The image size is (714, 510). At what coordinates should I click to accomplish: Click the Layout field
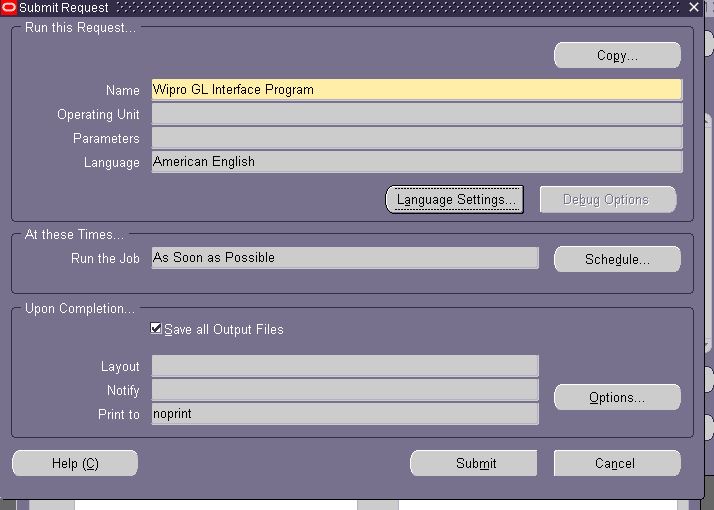(x=345, y=366)
